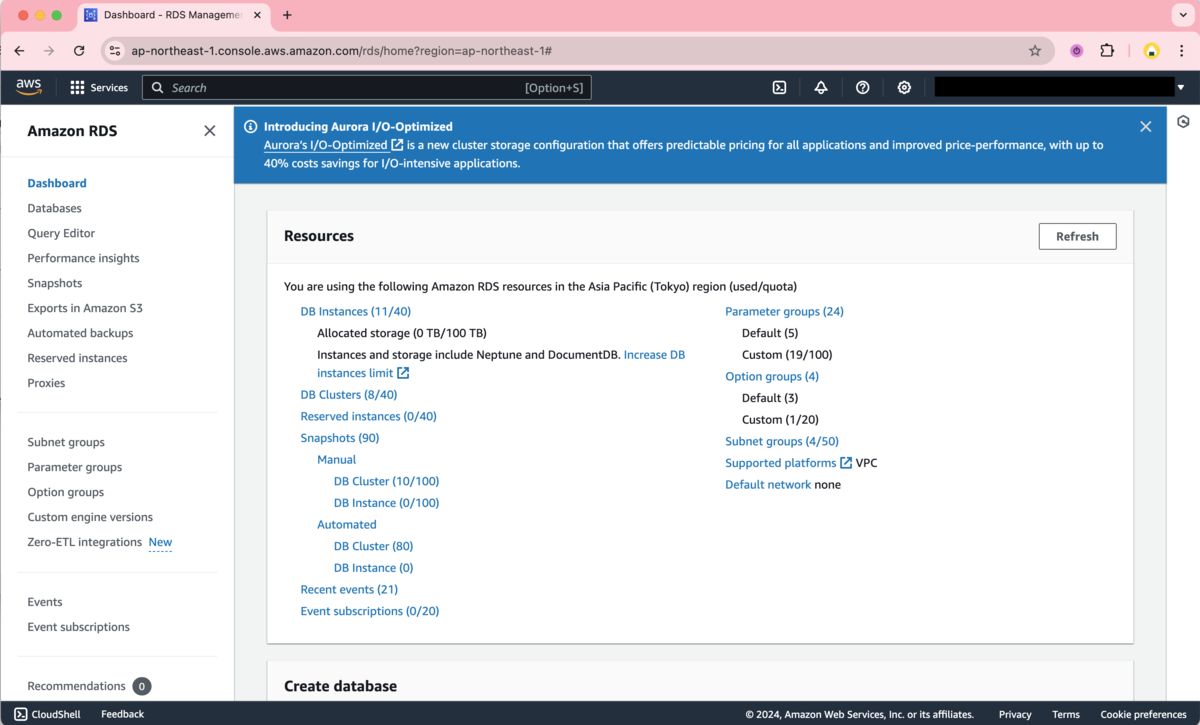Open the Chrome three-dot menu
The height and width of the screenshot is (725, 1200).
1182,51
